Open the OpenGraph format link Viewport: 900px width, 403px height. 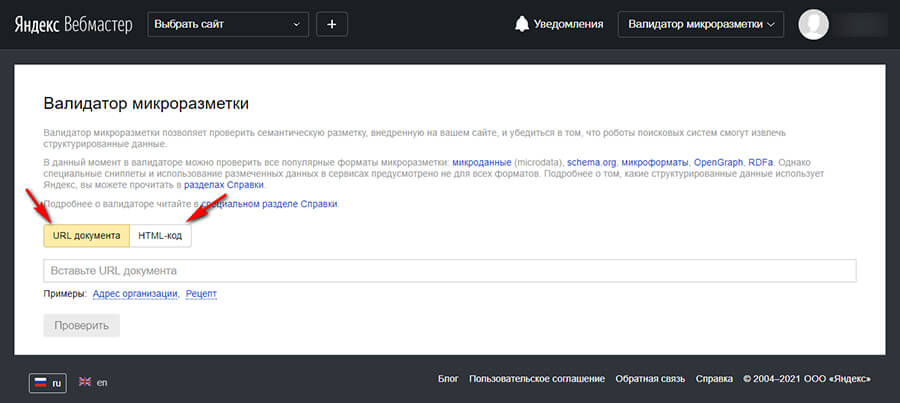tap(719, 162)
